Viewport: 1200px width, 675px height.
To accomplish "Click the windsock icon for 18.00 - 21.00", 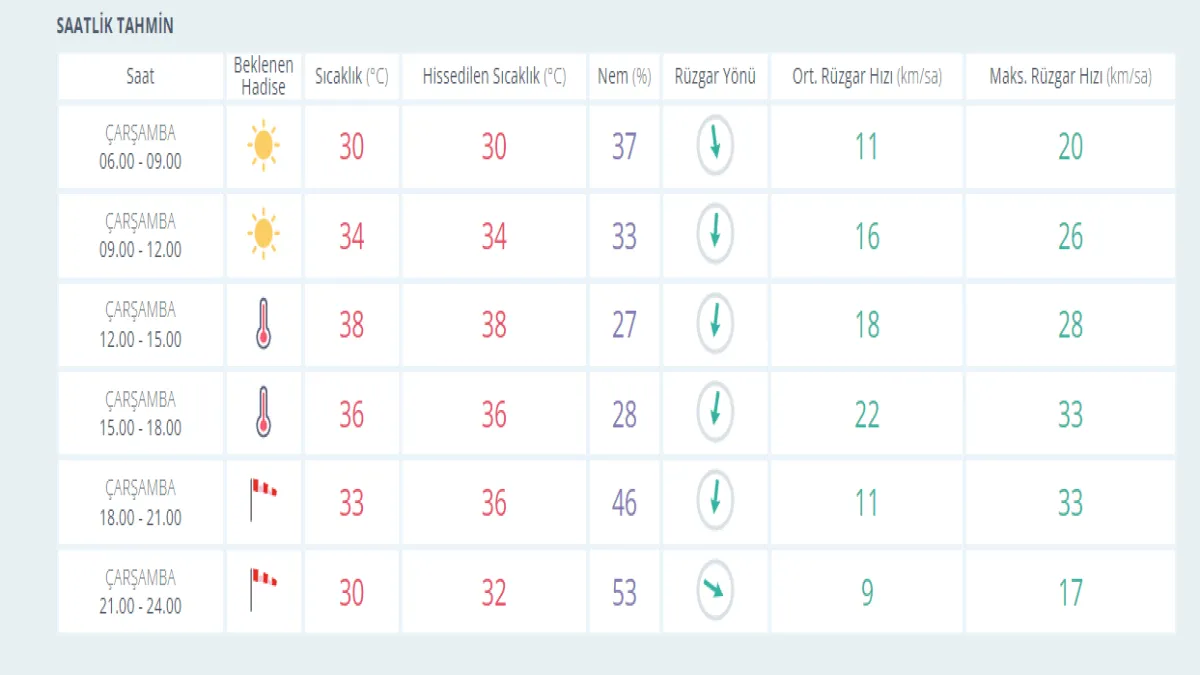I will [262, 500].
